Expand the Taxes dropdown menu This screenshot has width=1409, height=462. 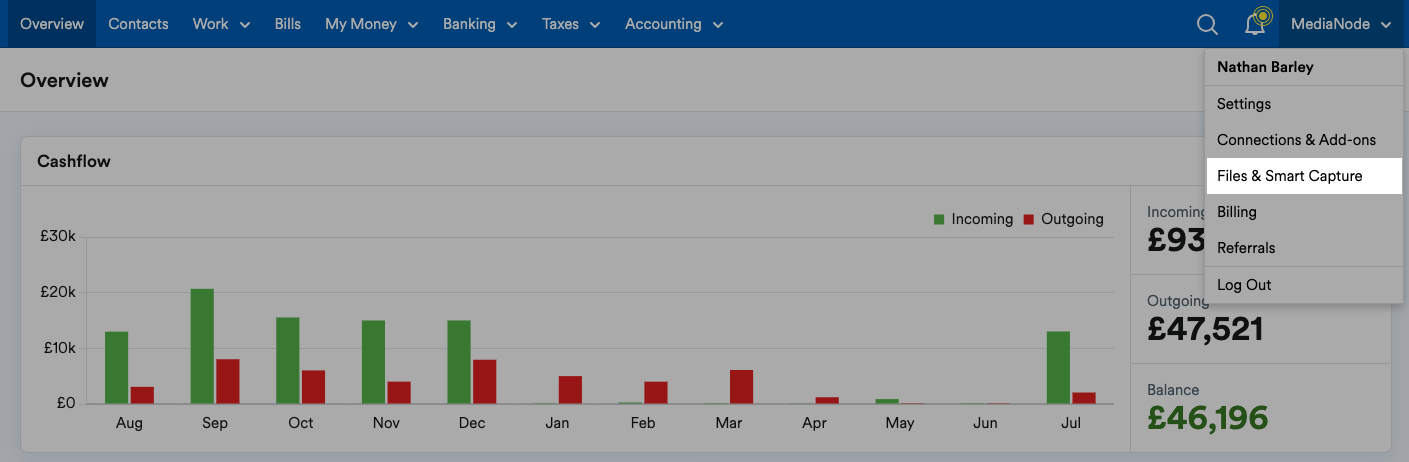click(571, 24)
